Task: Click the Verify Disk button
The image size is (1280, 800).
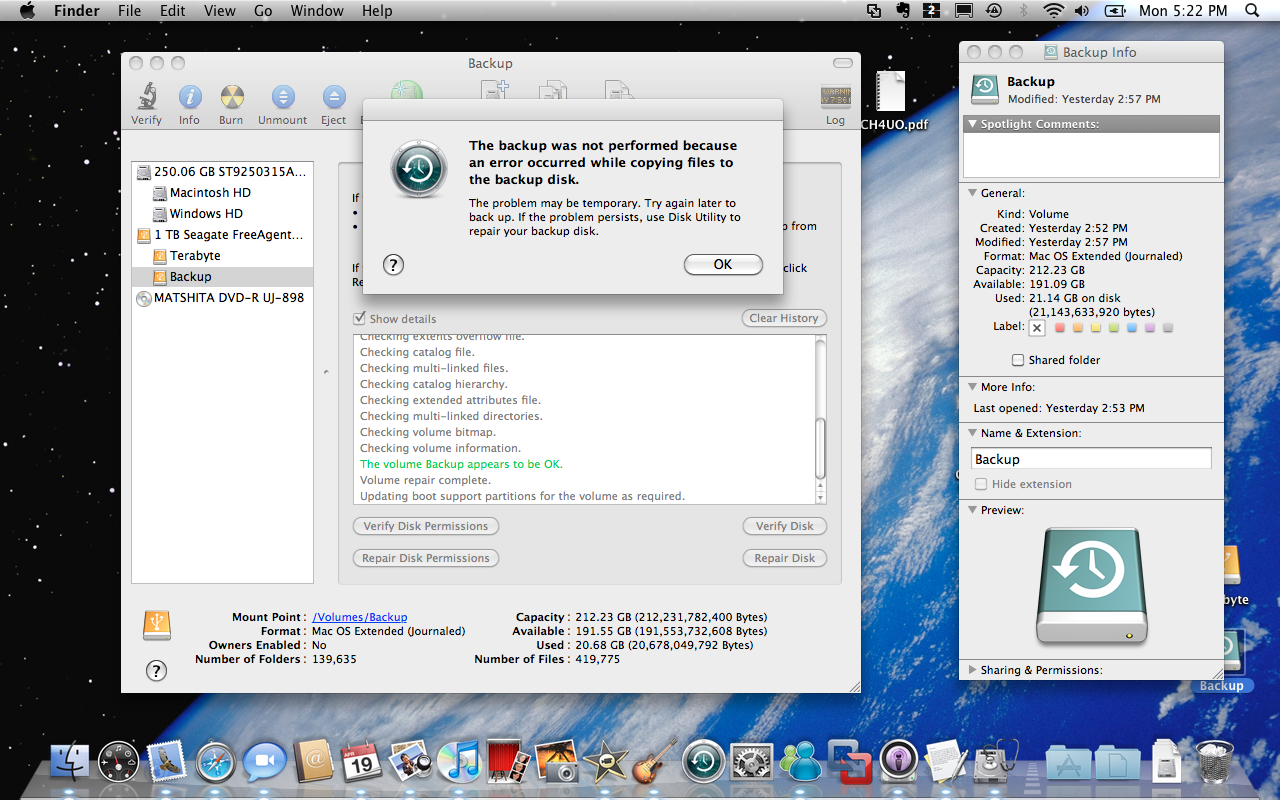Action: tap(785, 526)
